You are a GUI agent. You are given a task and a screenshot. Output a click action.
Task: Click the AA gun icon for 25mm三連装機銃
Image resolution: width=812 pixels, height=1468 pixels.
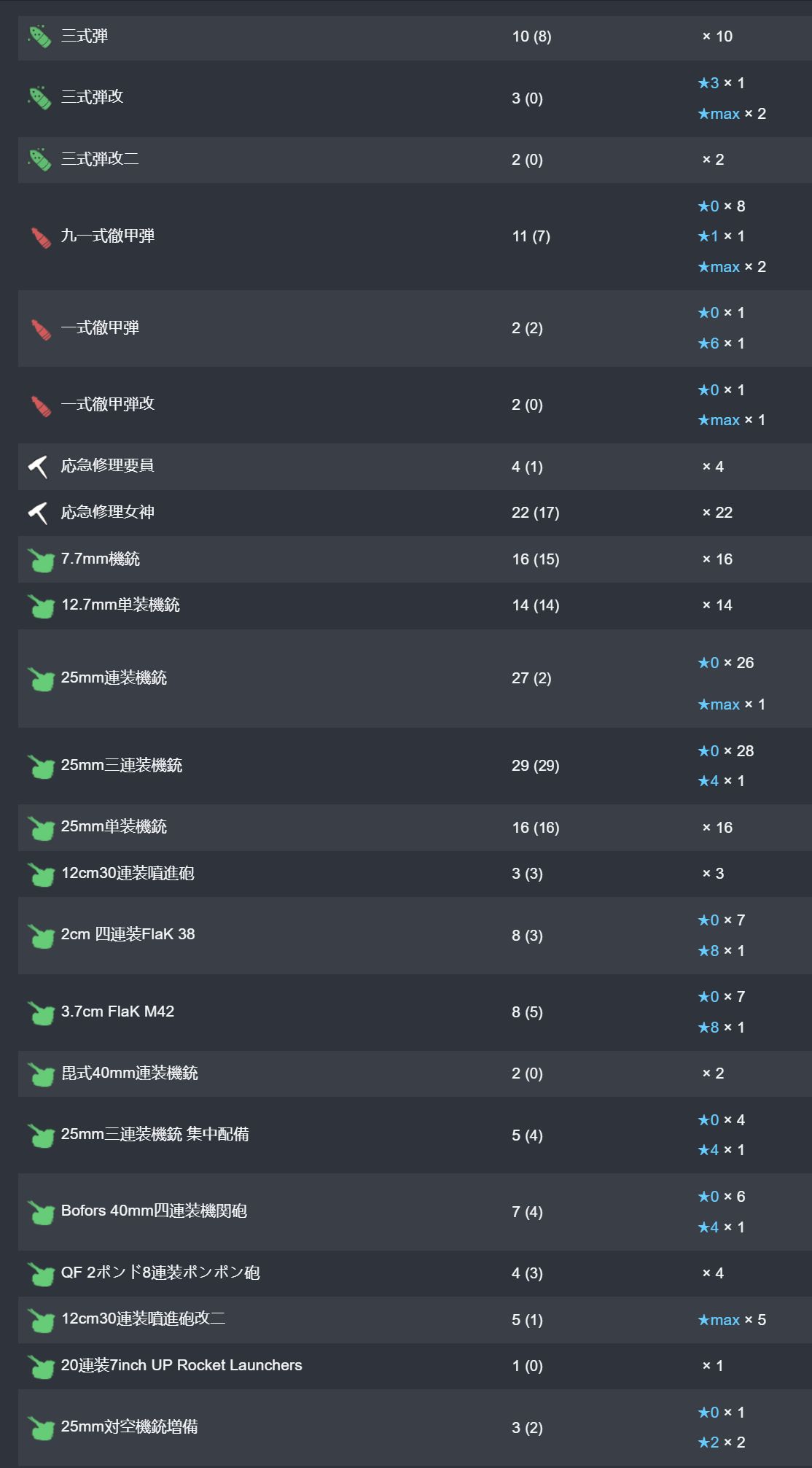(41, 766)
